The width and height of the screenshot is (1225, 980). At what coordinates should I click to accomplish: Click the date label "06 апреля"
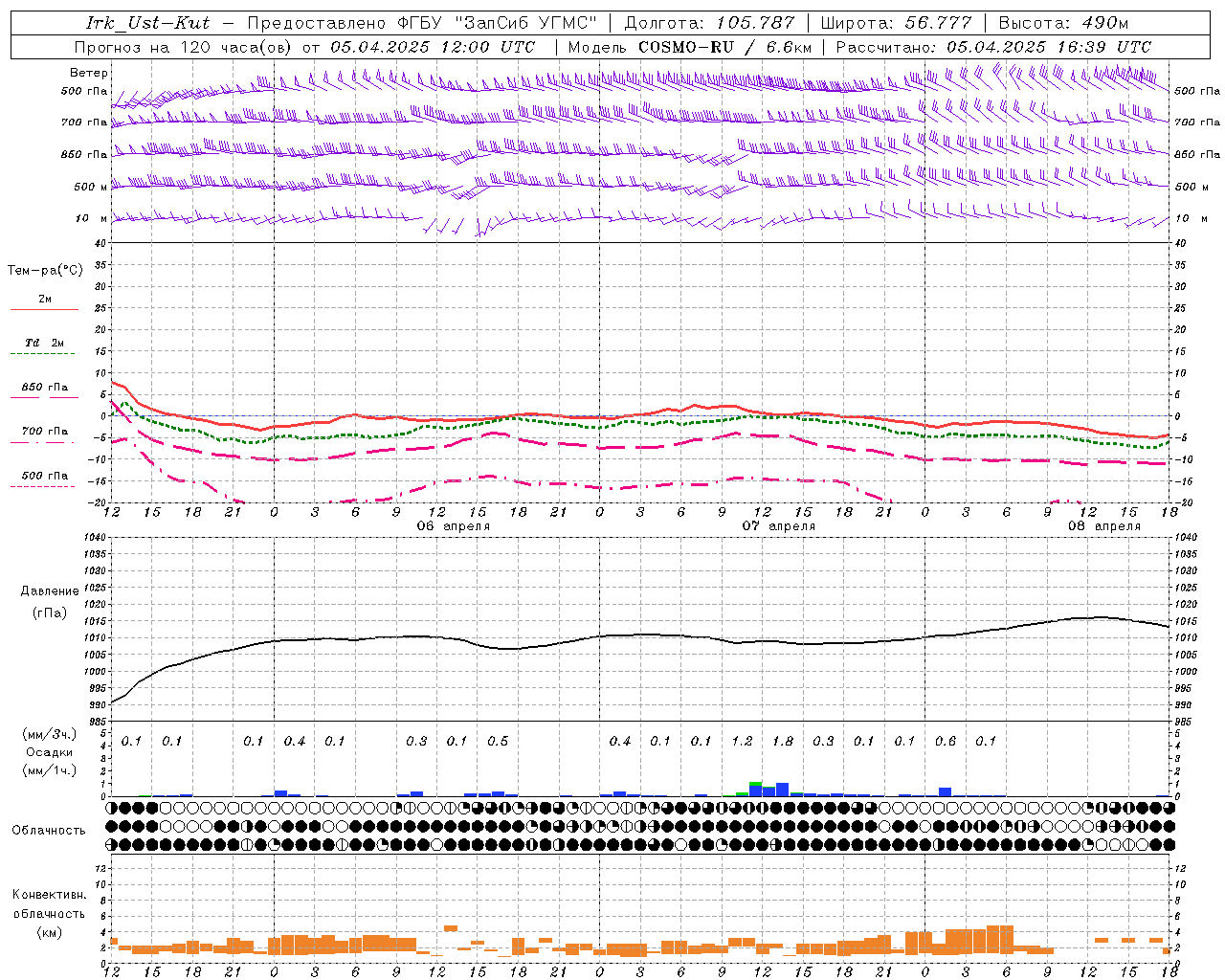click(x=453, y=526)
